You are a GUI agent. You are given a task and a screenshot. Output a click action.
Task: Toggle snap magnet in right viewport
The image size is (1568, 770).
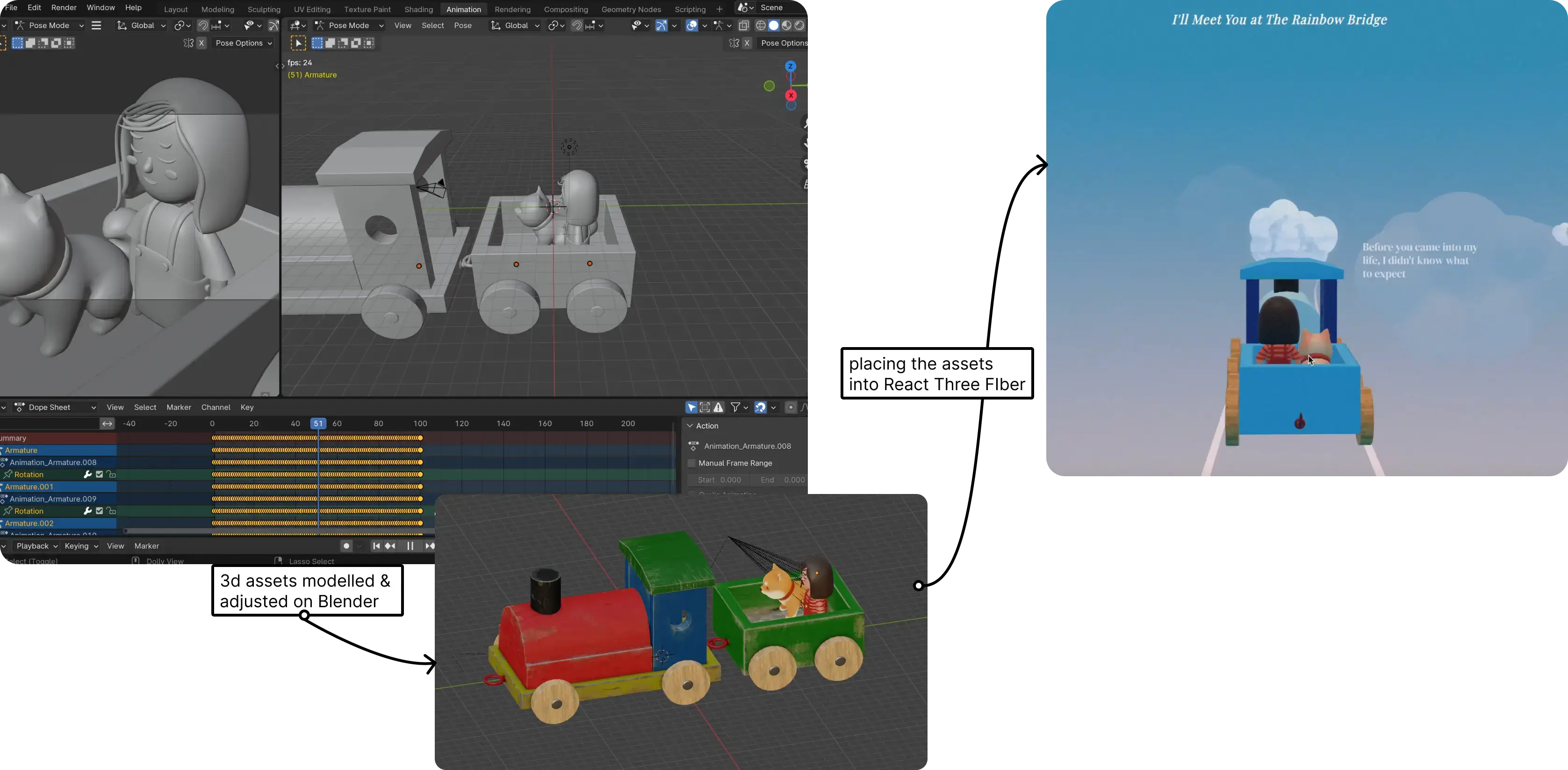(x=577, y=26)
